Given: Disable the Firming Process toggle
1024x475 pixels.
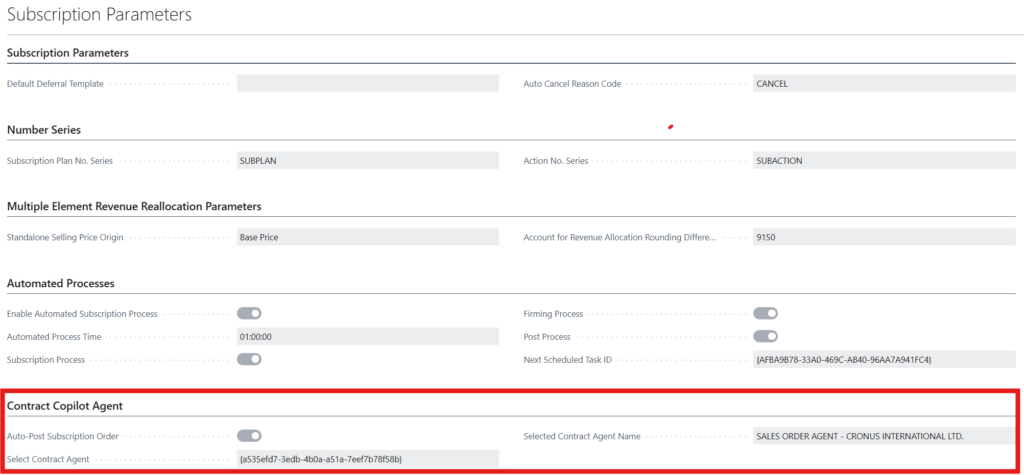Looking at the screenshot, I should [x=765, y=314].
